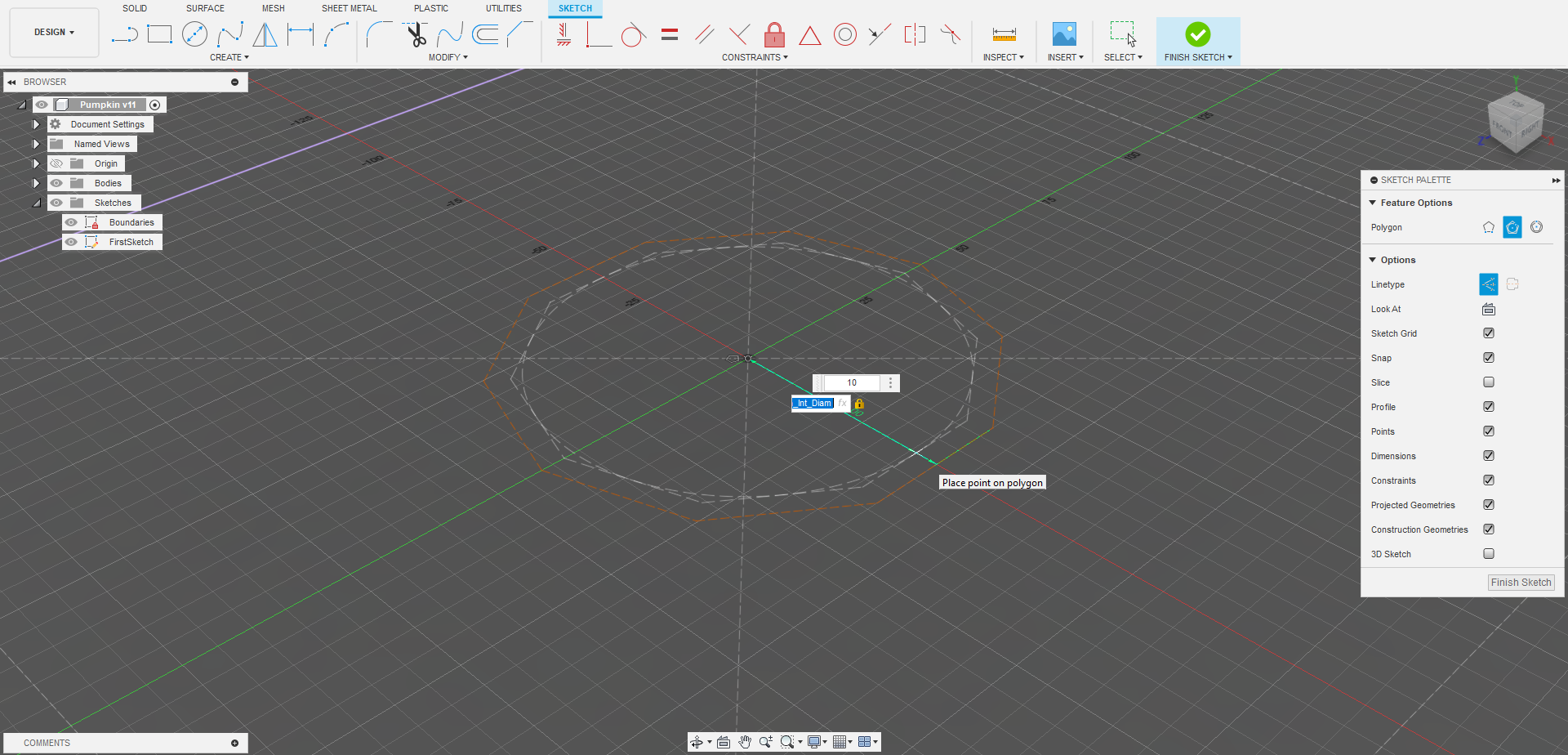This screenshot has width=1568, height=755.
Task: Click the Finish Sketch button in palette
Action: [x=1521, y=583]
